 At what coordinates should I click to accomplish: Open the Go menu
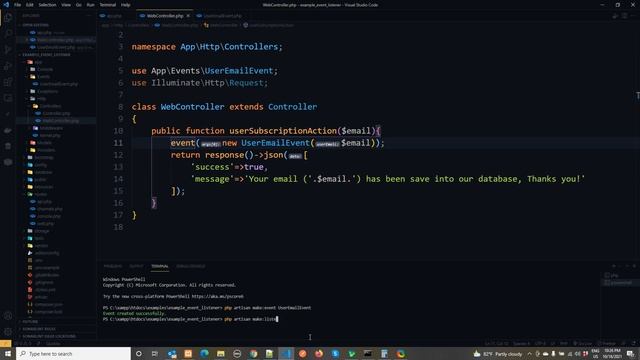79,5
